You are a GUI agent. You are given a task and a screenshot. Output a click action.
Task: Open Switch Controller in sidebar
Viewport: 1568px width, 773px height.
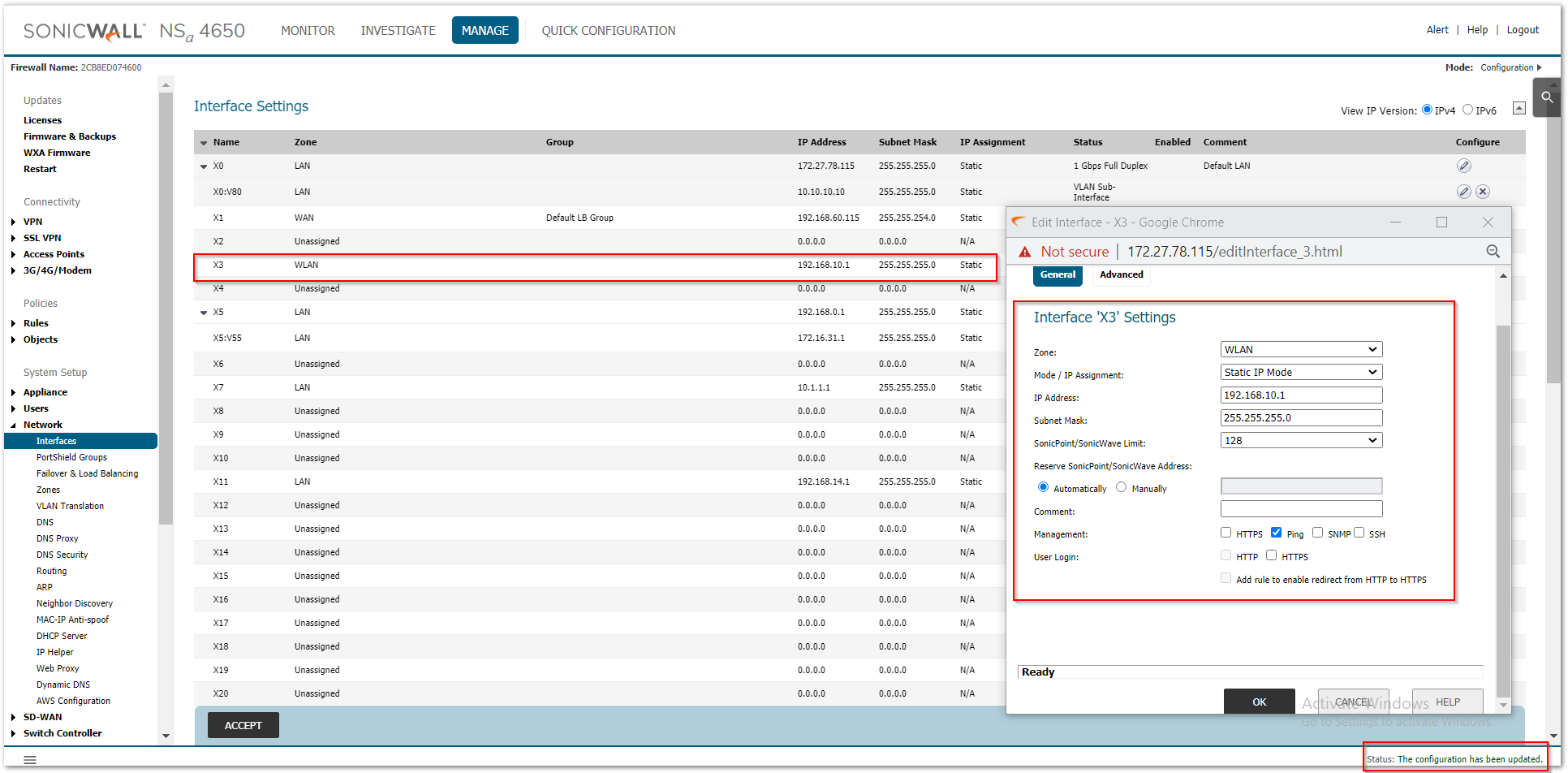[62, 733]
